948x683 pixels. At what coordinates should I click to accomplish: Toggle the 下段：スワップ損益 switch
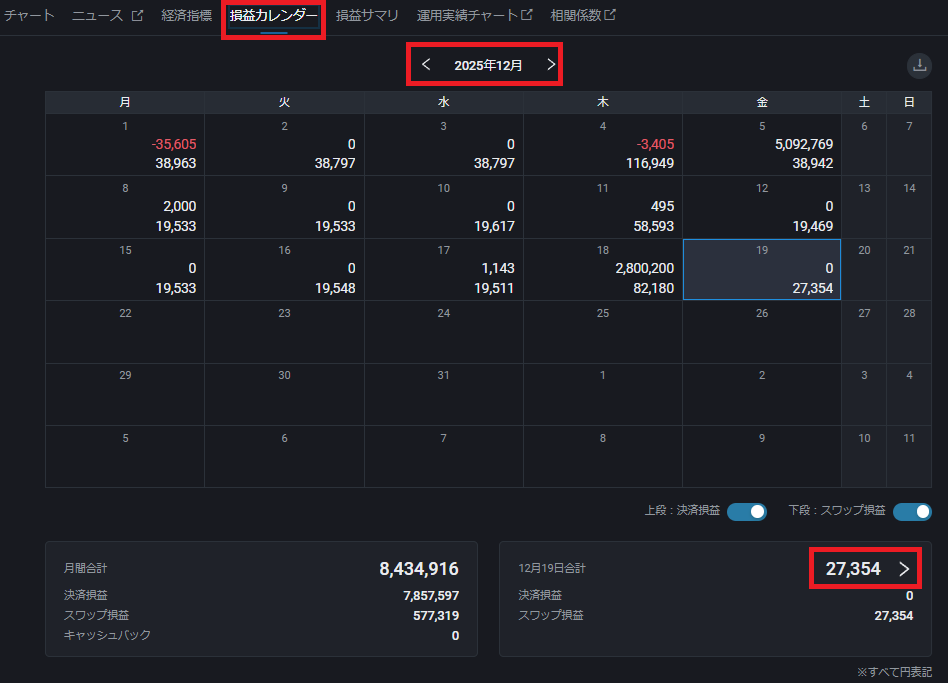coord(912,511)
